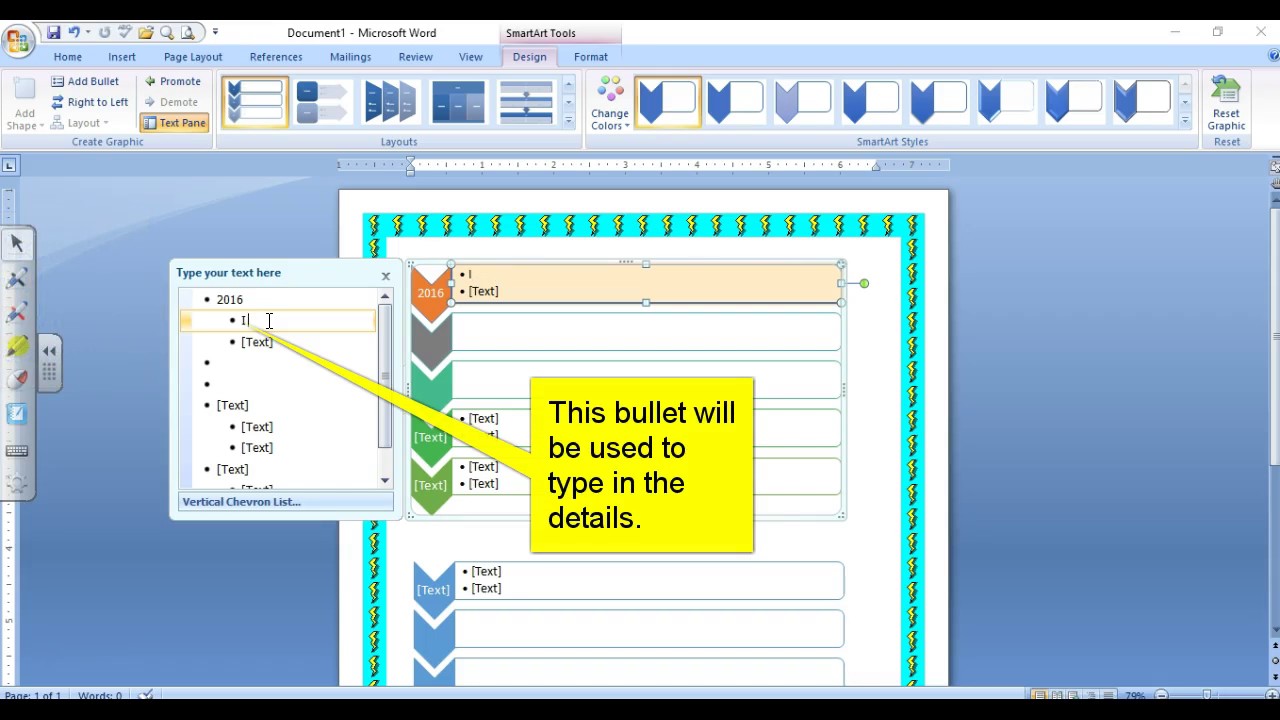Click the [Text] bullet below the active line
The width and height of the screenshot is (1280, 720).
[x=257, y=342]
